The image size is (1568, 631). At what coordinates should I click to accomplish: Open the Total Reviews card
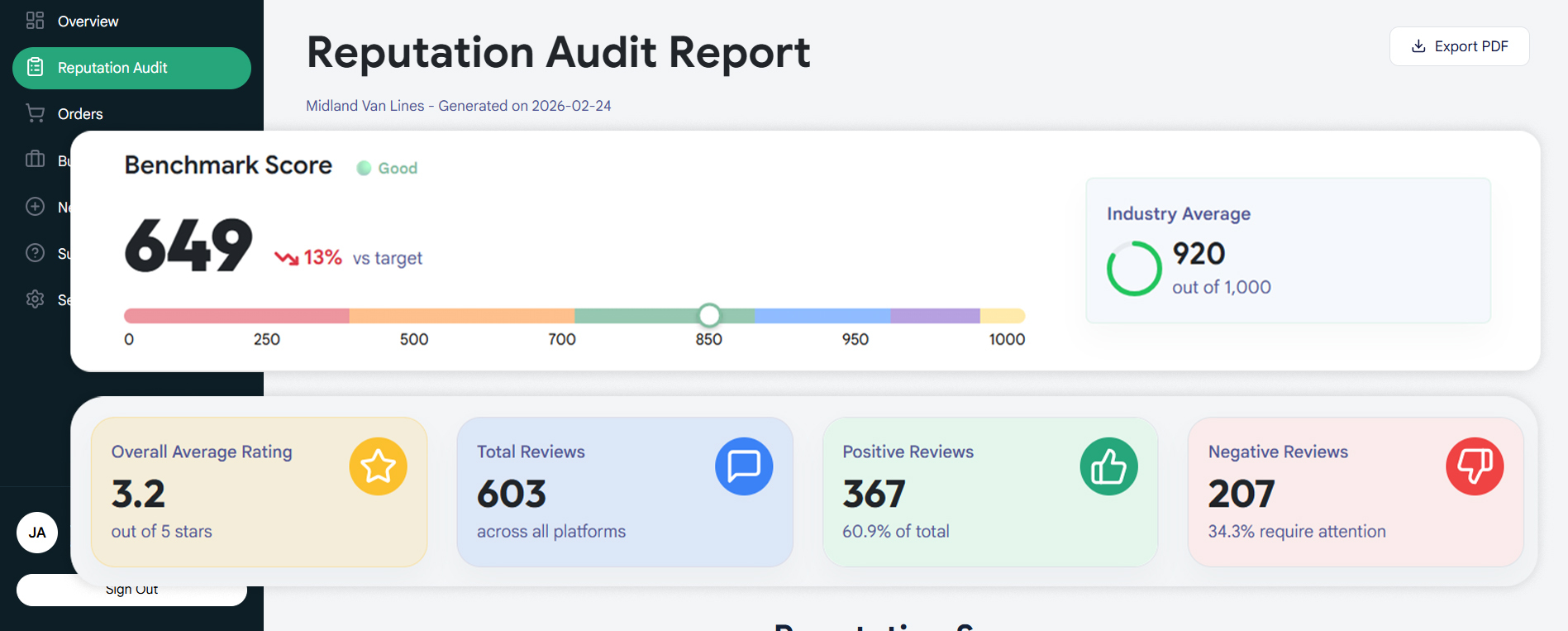tap(624, 492)
